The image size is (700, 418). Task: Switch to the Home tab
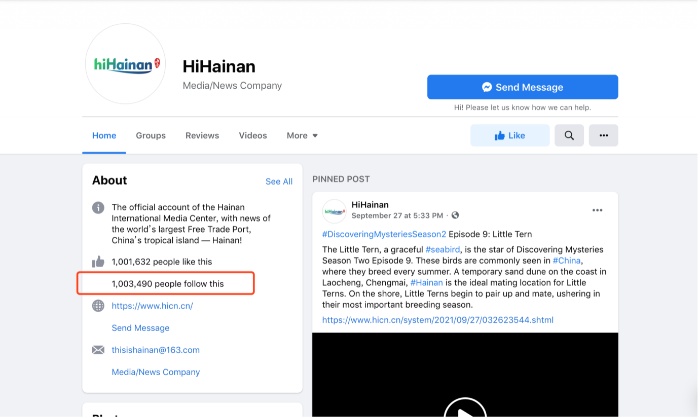pos(104,135)
